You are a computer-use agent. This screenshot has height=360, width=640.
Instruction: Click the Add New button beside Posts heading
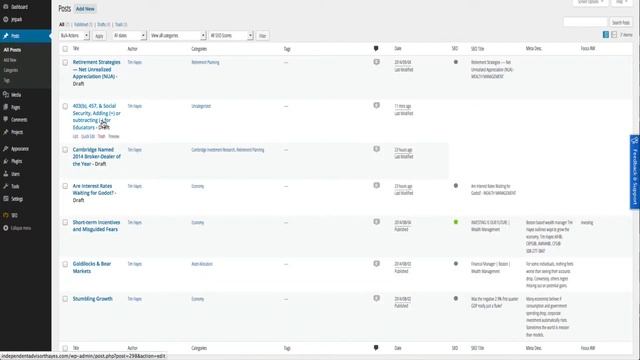click(x=85, y=9)
